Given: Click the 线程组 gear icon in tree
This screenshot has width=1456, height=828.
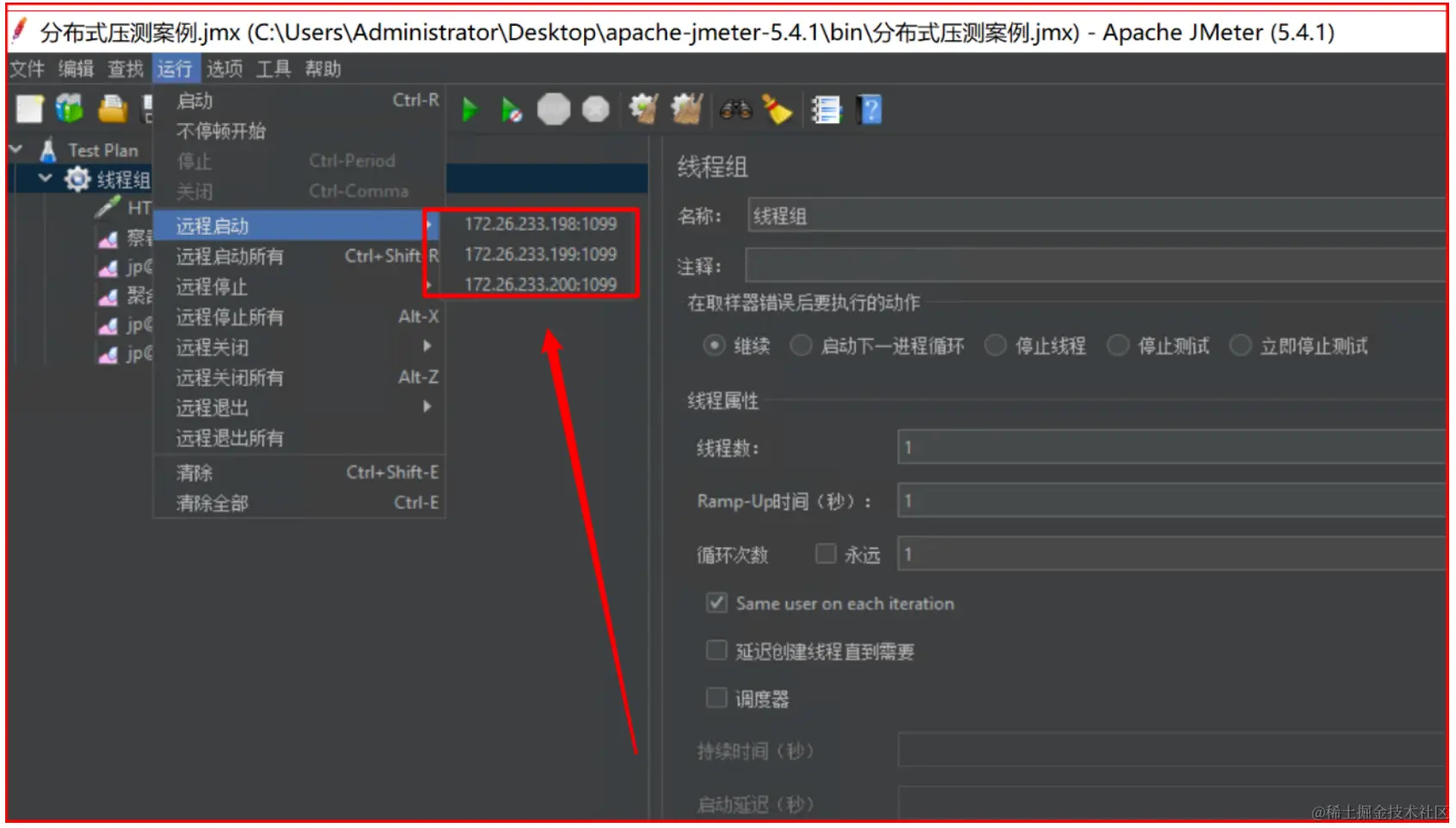Looking at the screenshot, I should tap(77, 180).
